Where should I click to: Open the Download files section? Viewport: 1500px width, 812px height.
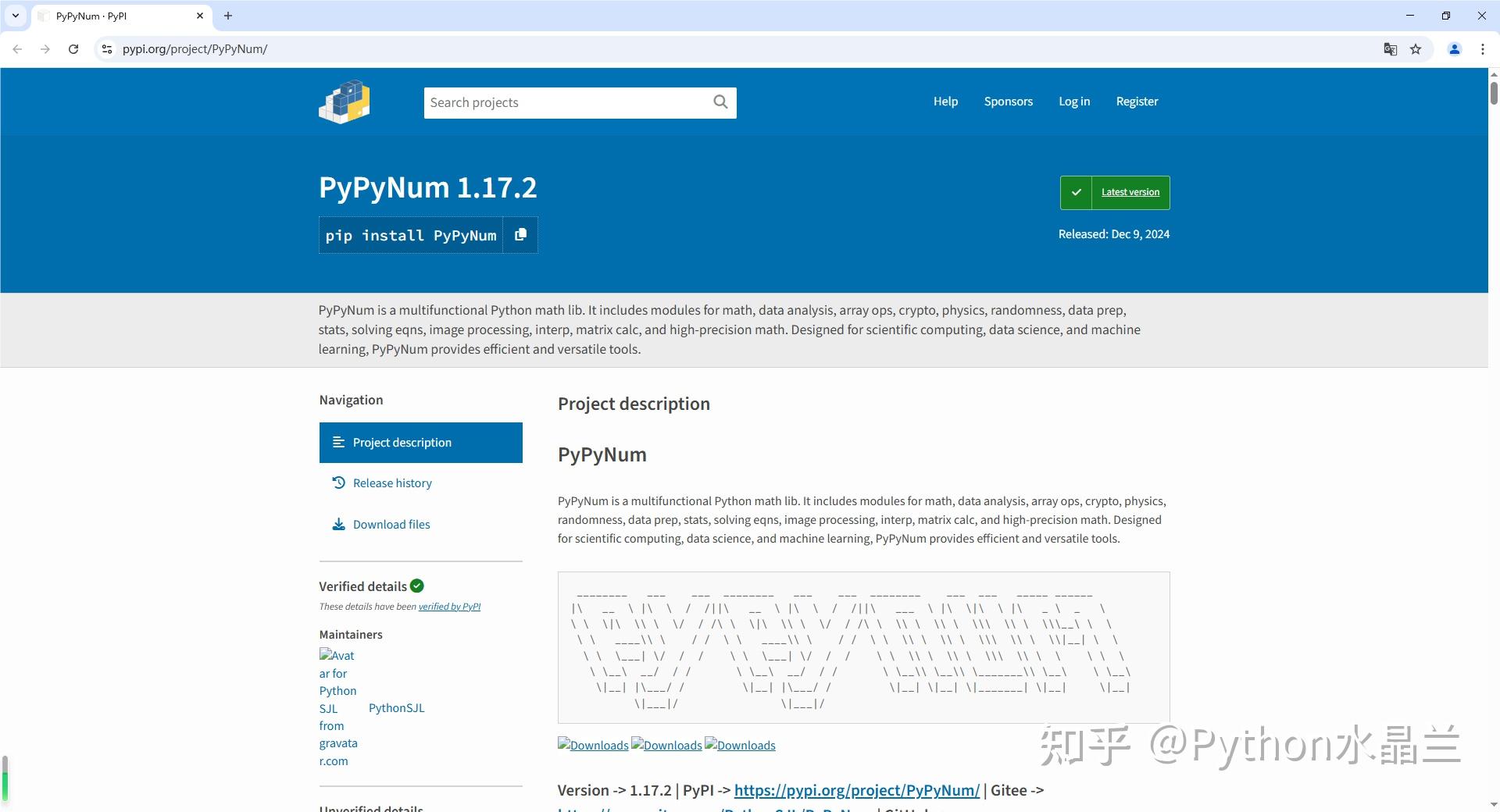391,524
